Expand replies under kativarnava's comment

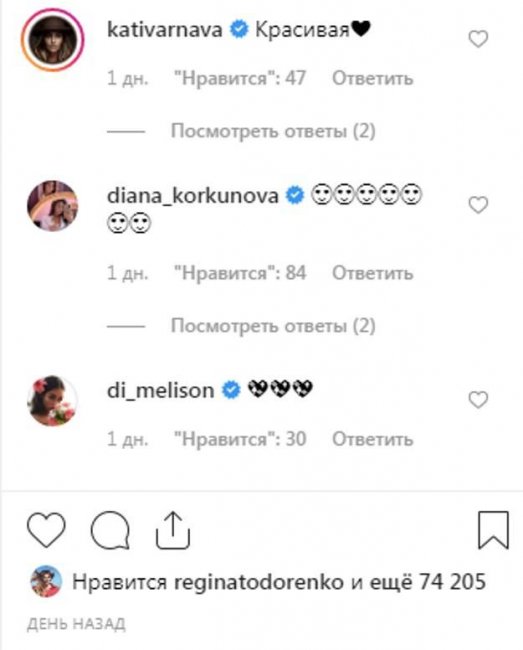click(273, 131)
